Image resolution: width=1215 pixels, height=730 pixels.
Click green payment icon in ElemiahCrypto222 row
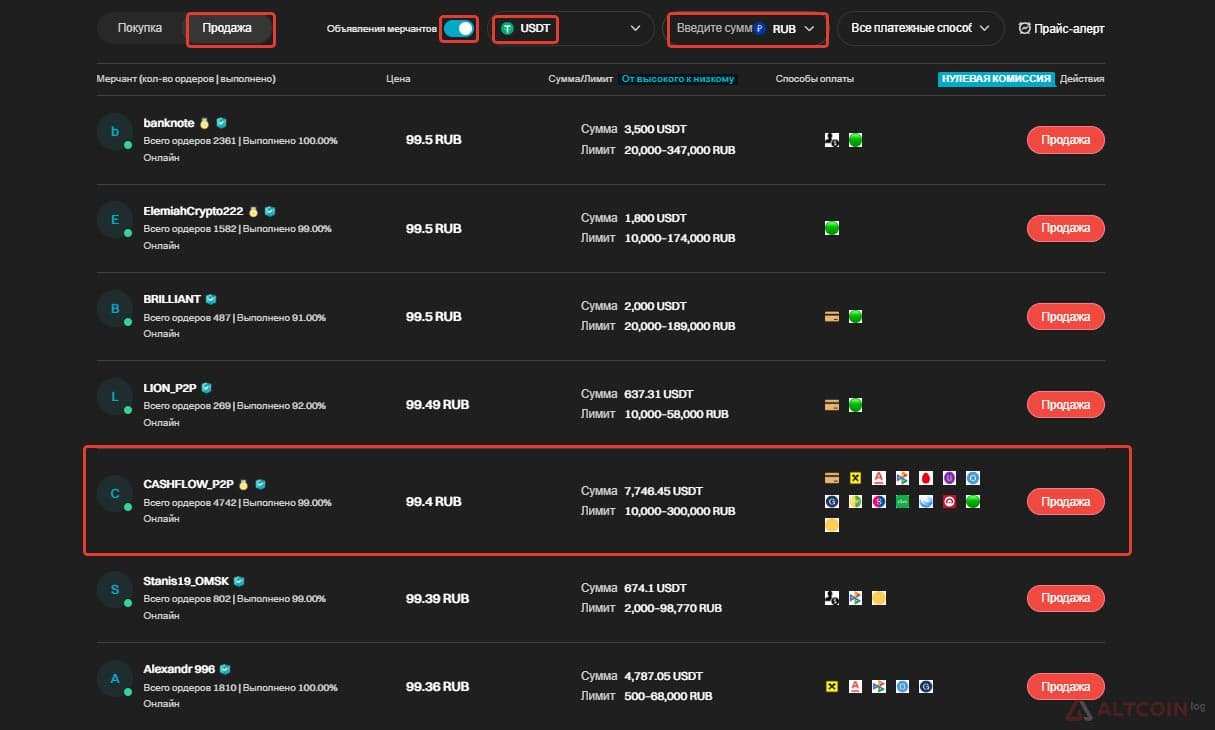pyautogui.click(x=831, y=228)
